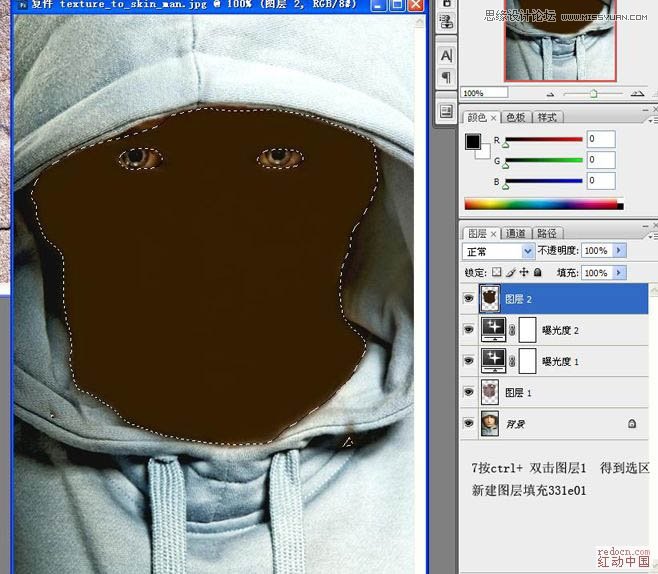Open the collapsed panel icon below Paragraph
This screenshot has width=658, height=574.
pyautogui.click(x=446, y=112)
